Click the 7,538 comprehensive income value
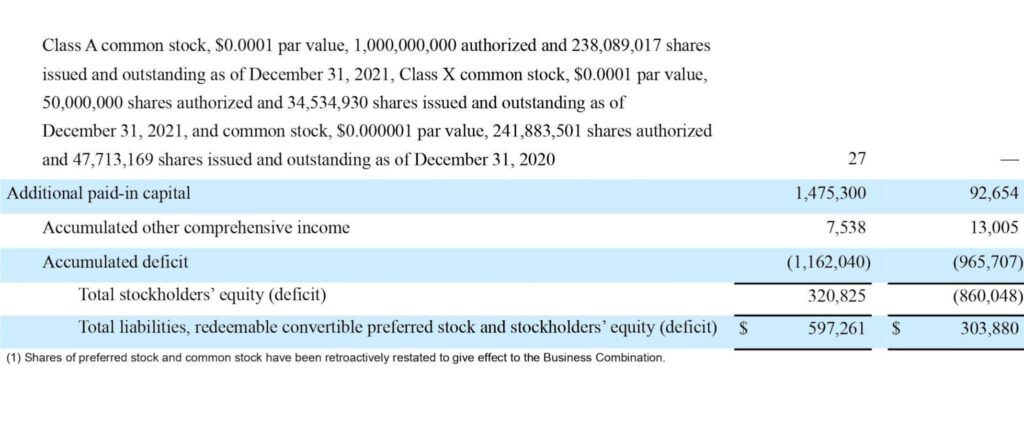 click(x=847, y=228)
